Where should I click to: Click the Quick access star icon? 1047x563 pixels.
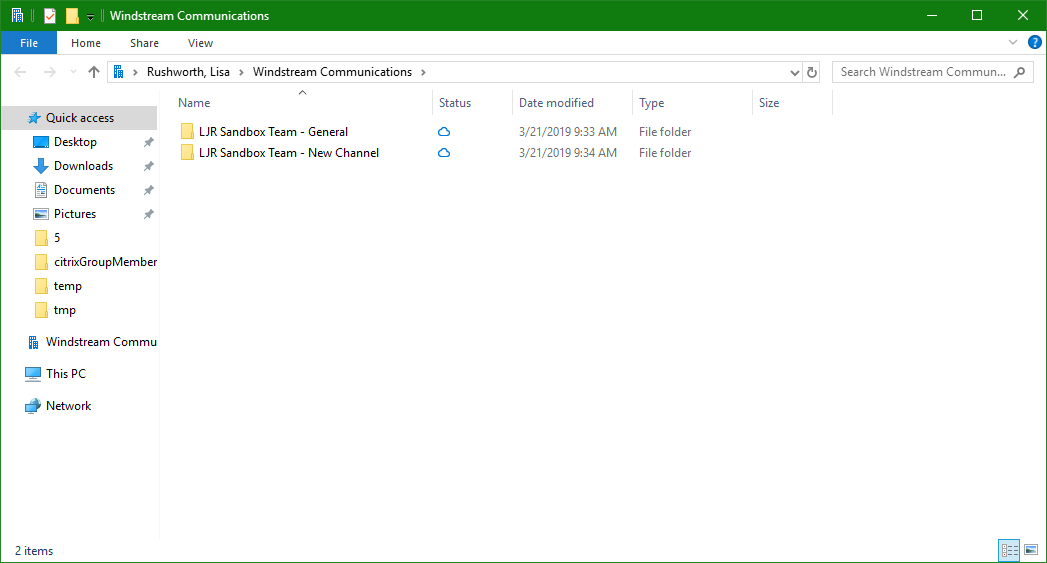(x=33, y=118)
